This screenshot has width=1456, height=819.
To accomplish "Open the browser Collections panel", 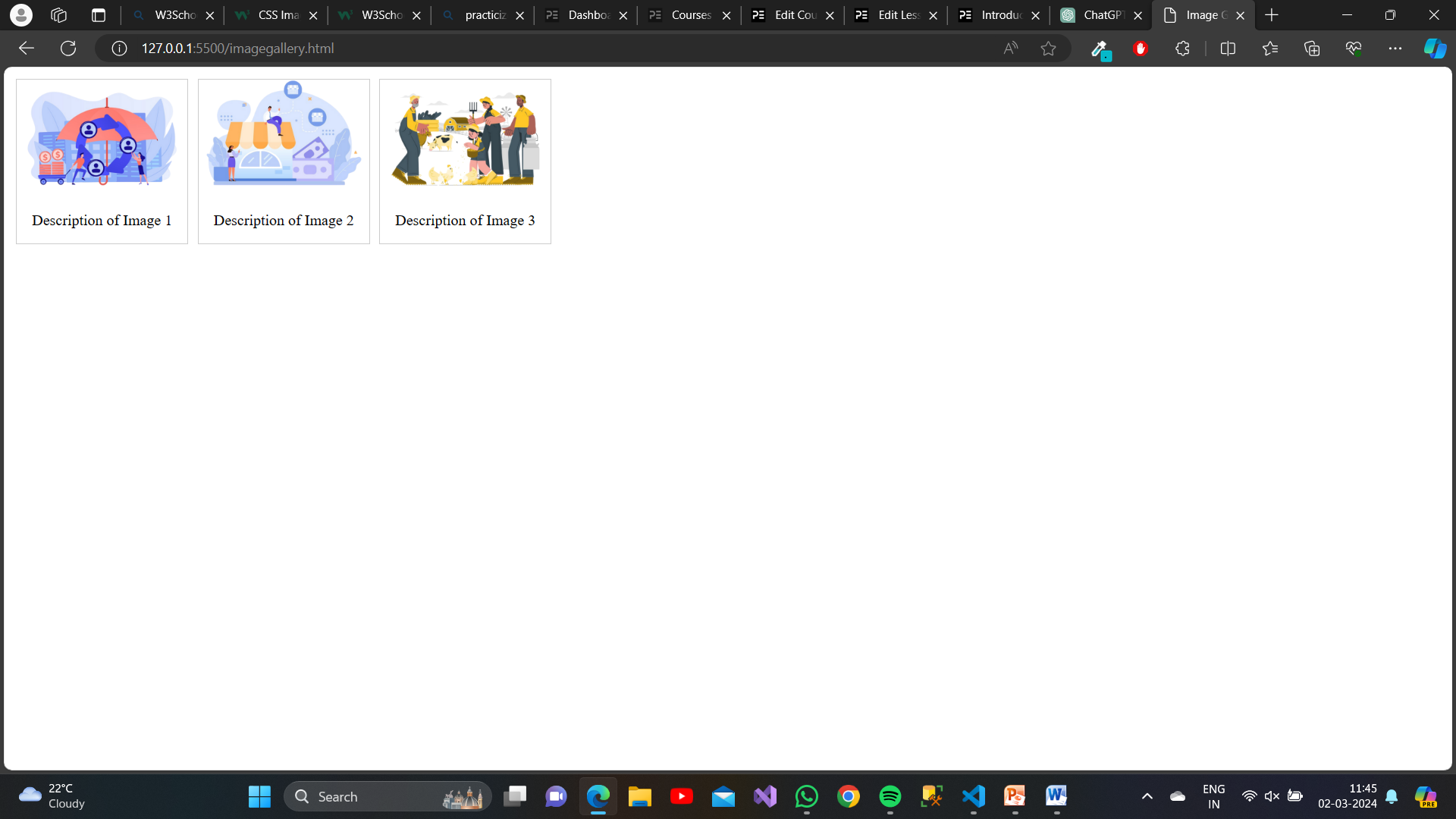I will [1311, 48].
